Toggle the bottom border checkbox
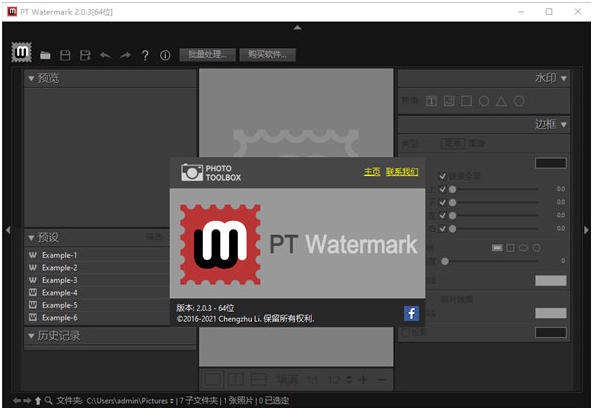This screenshot has height=408, width=593. 442,202
